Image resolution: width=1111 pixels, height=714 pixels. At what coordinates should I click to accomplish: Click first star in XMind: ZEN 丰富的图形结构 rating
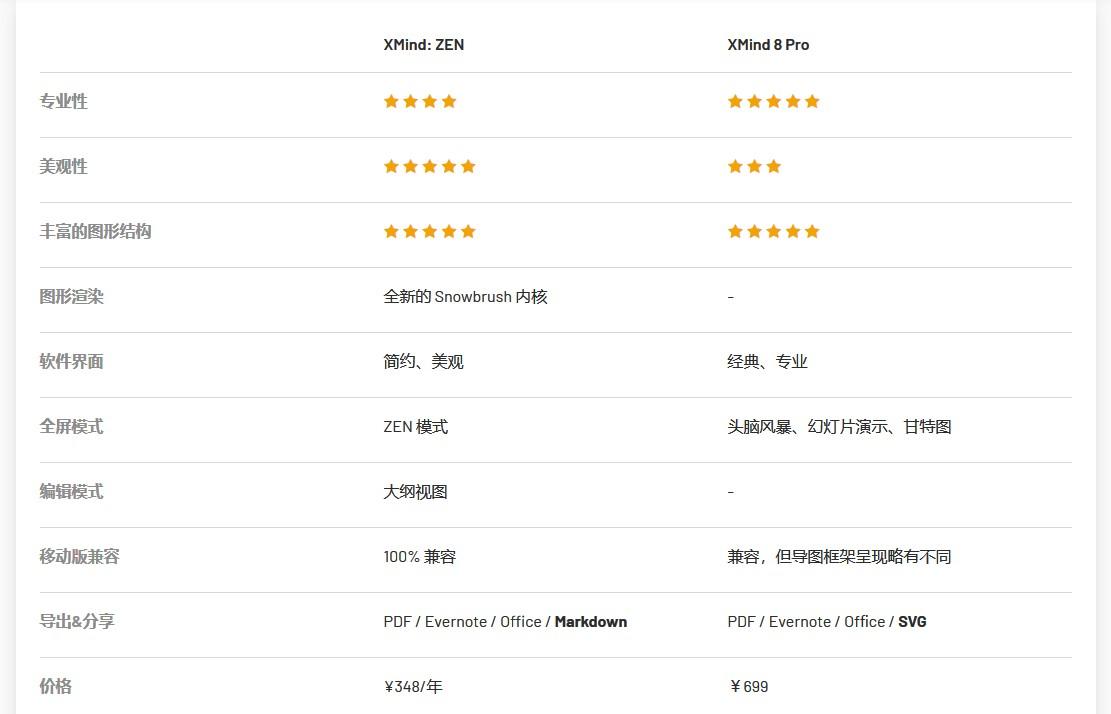(x=391, y=231)
